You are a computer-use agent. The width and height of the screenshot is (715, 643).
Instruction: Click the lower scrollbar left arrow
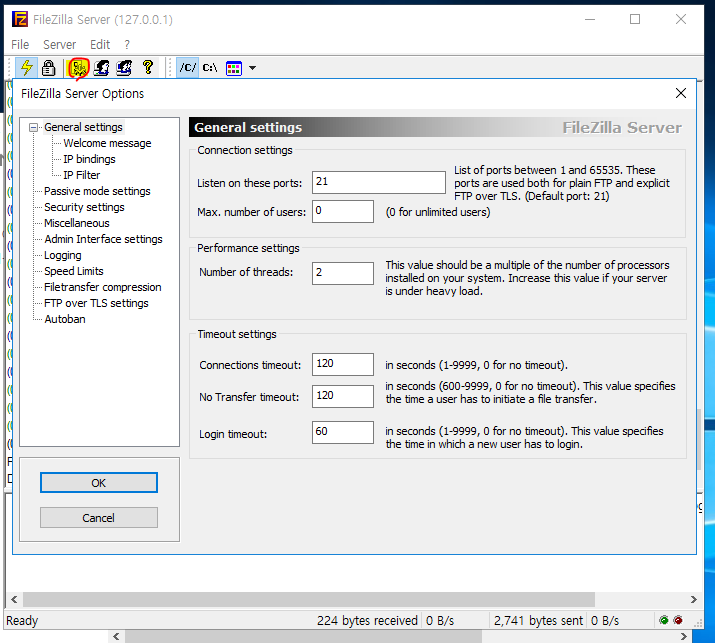(116, 636)
